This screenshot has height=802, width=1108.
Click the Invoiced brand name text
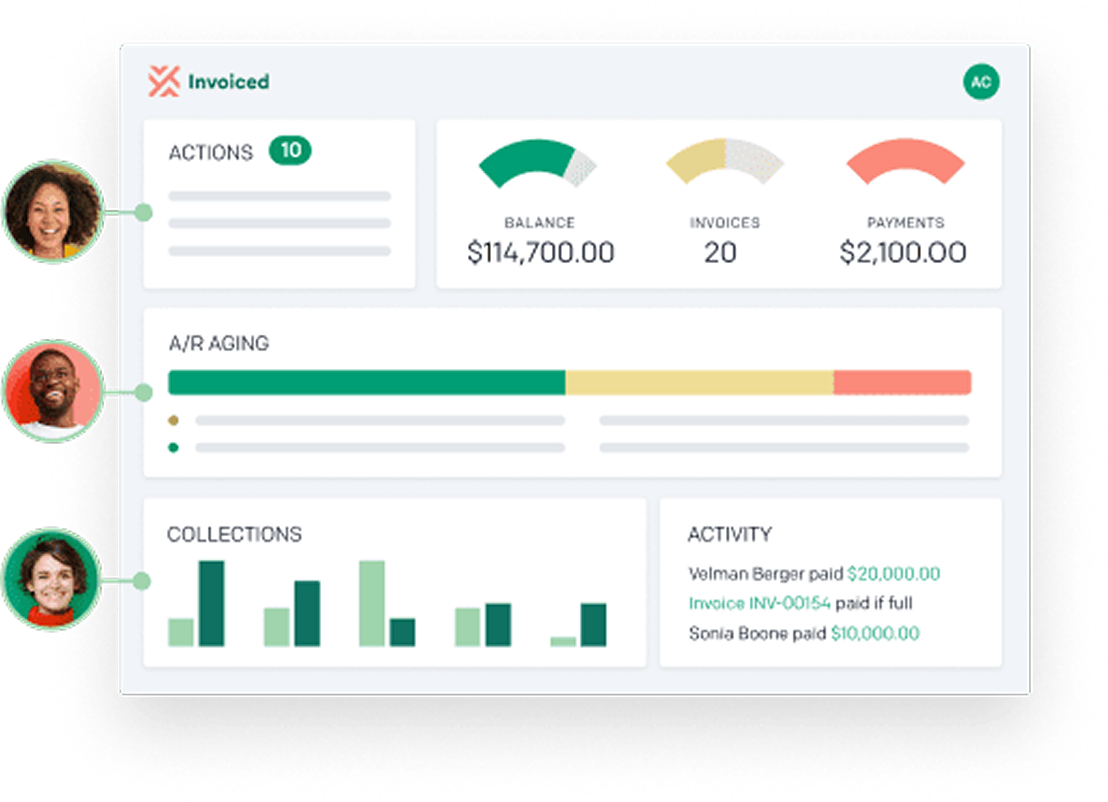tap(228, 82)
